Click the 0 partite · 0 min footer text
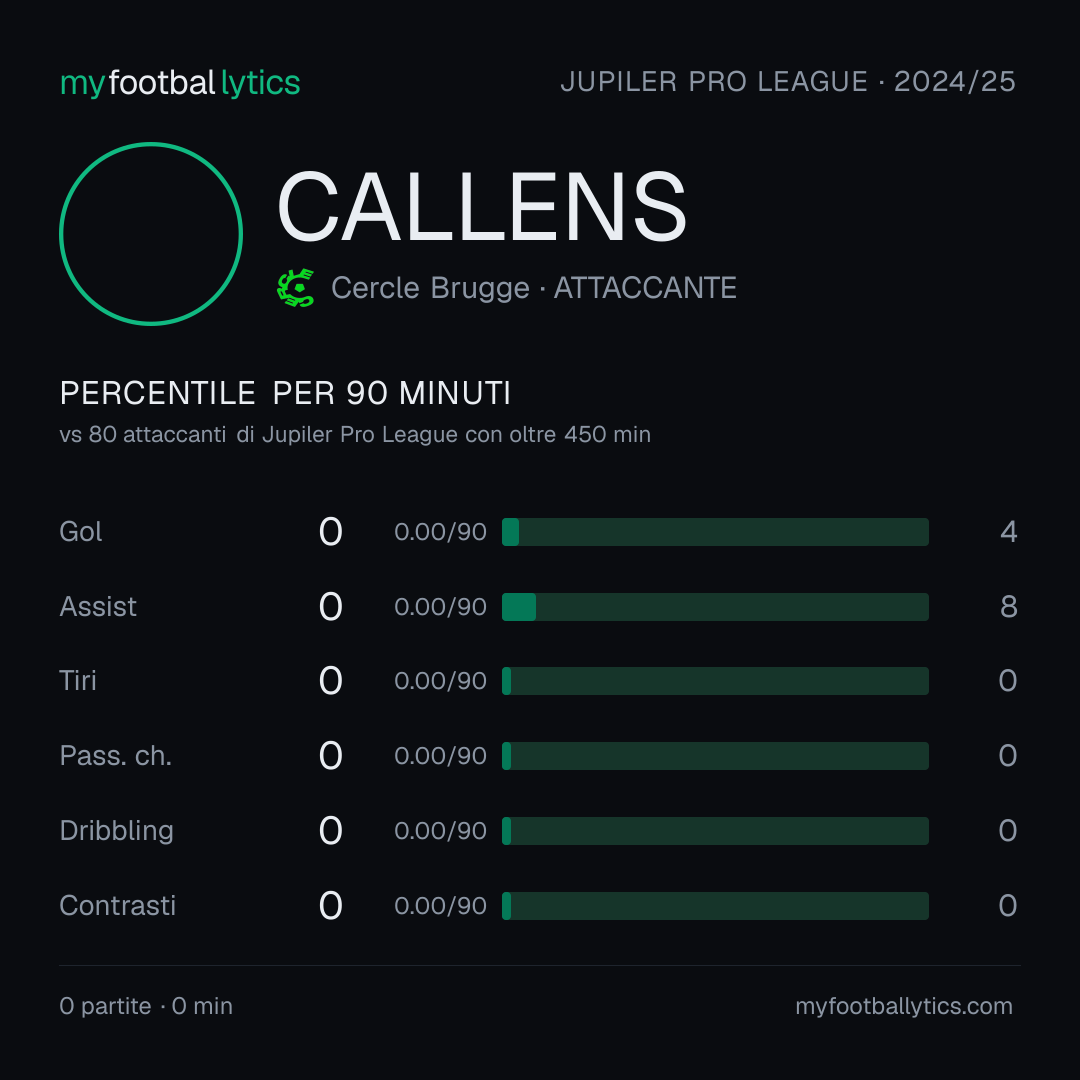 point(146,1006)
